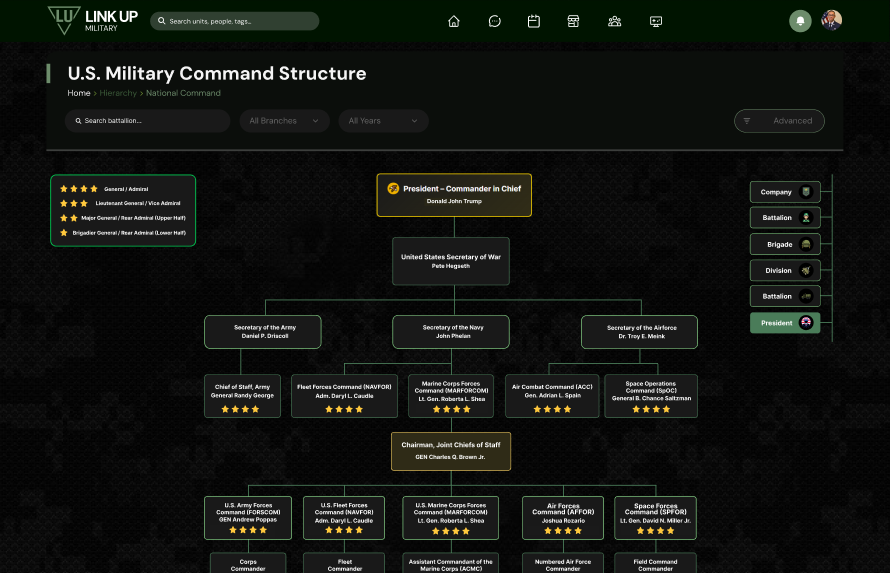The width and height of the screenshot is (890, 573).
Task: Click the monitor presentation icon
Action: [656, 21]
